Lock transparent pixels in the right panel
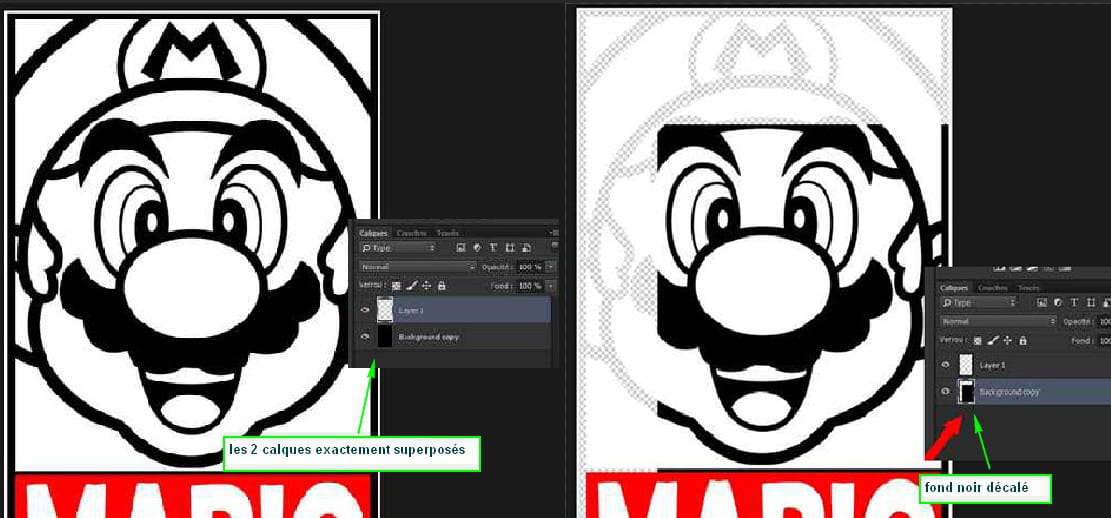The height and width of the screenshot is (518, 1111). (x=978, y=341)
